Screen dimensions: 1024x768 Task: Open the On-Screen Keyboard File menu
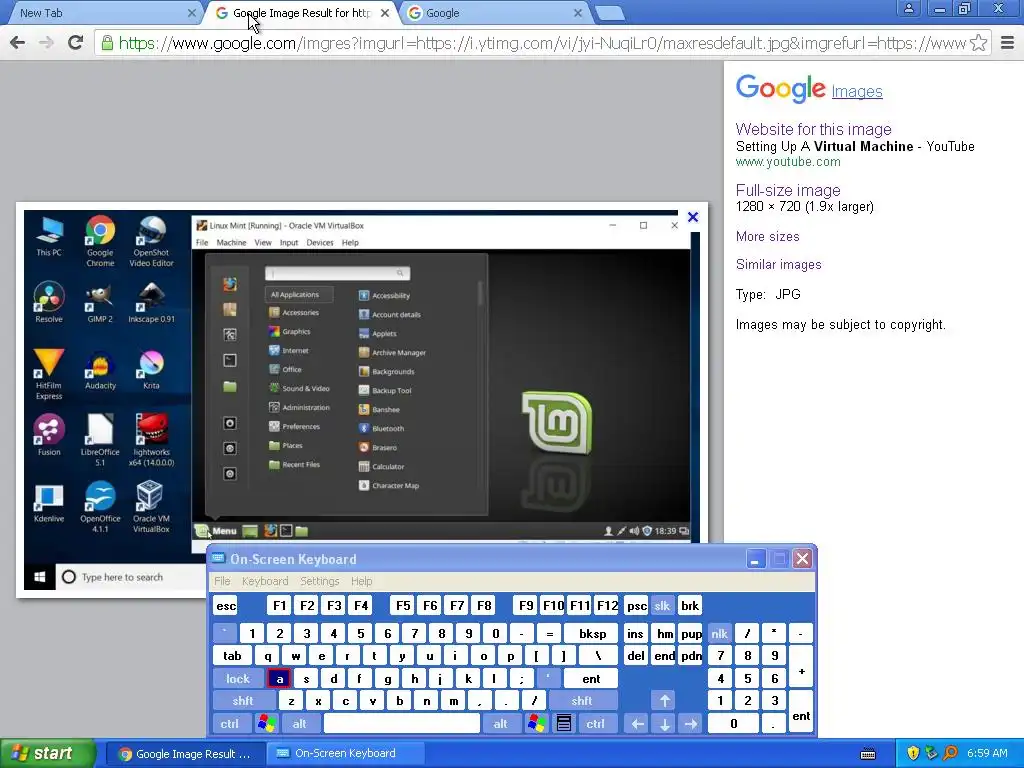click(x=222, y=581)
